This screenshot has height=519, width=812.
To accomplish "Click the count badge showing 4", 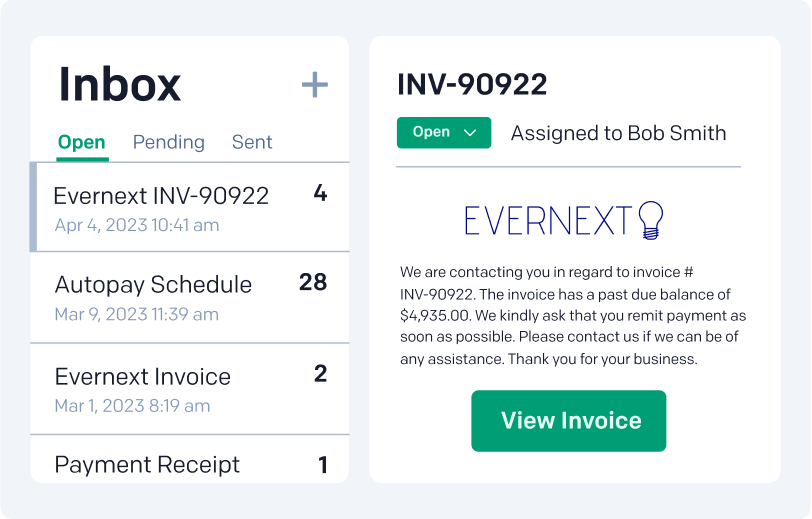I will click(x=320, y=193).
